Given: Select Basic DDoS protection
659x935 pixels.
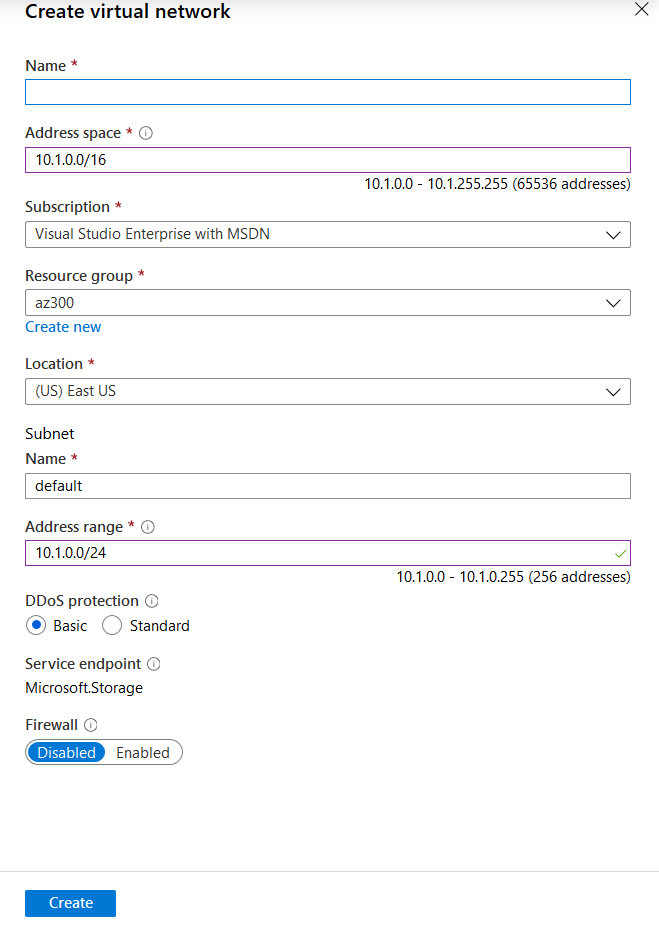Looking at the screenshot, I should point(36,626).
